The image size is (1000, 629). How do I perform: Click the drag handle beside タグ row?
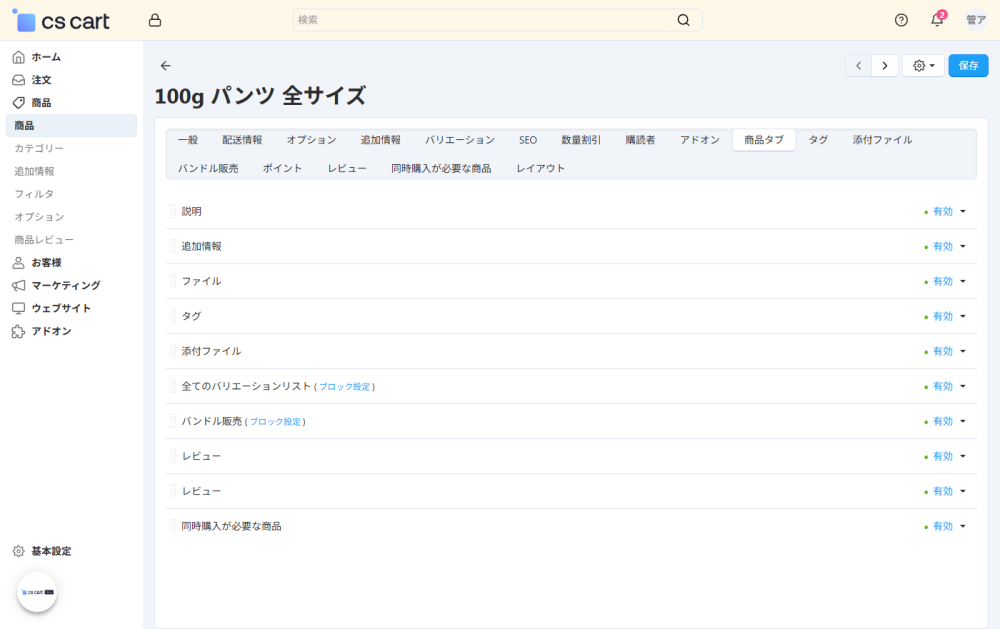pyautogui.click(x=172, y=317)
